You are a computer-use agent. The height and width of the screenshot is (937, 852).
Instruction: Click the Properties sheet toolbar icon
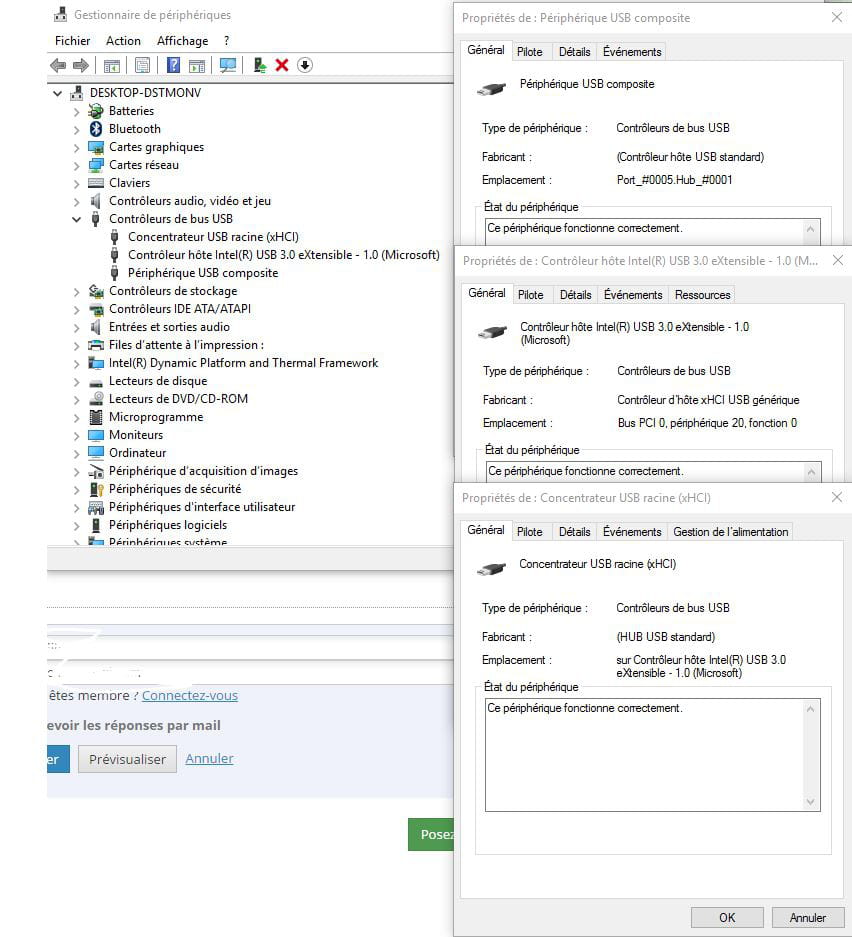coord(142,65)
